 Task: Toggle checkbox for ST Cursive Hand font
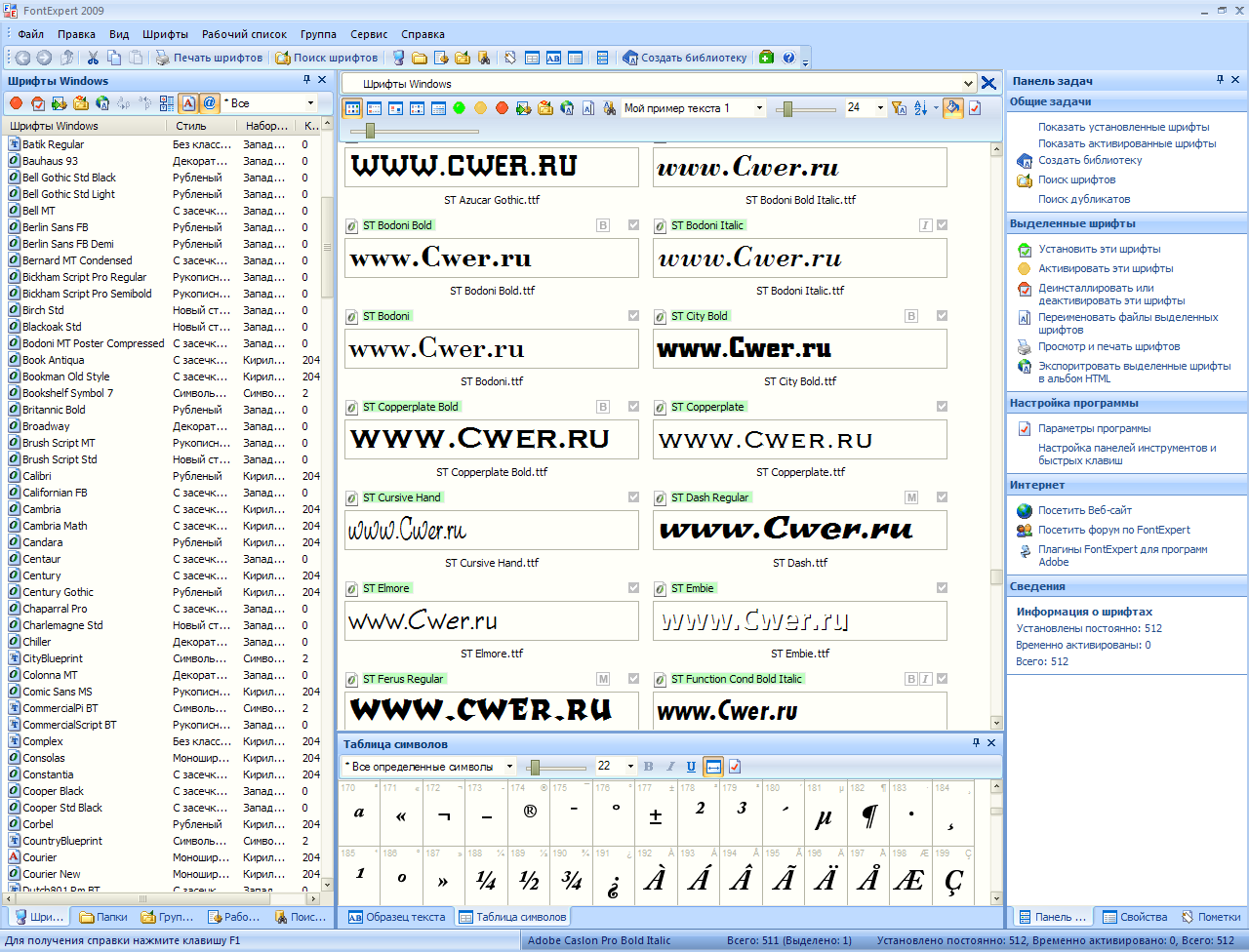[633, 497]
